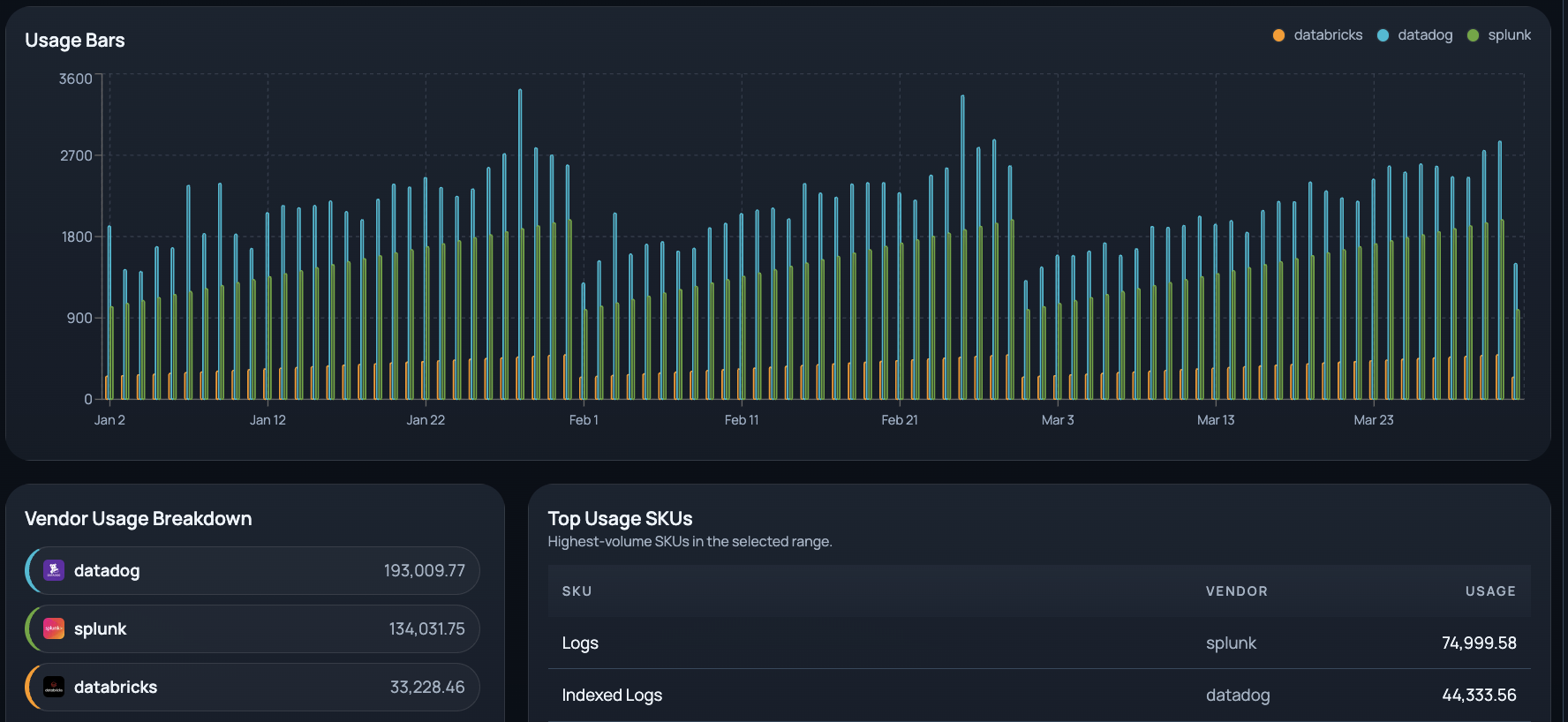Click the Feb 1 axis label

(584, 420)
